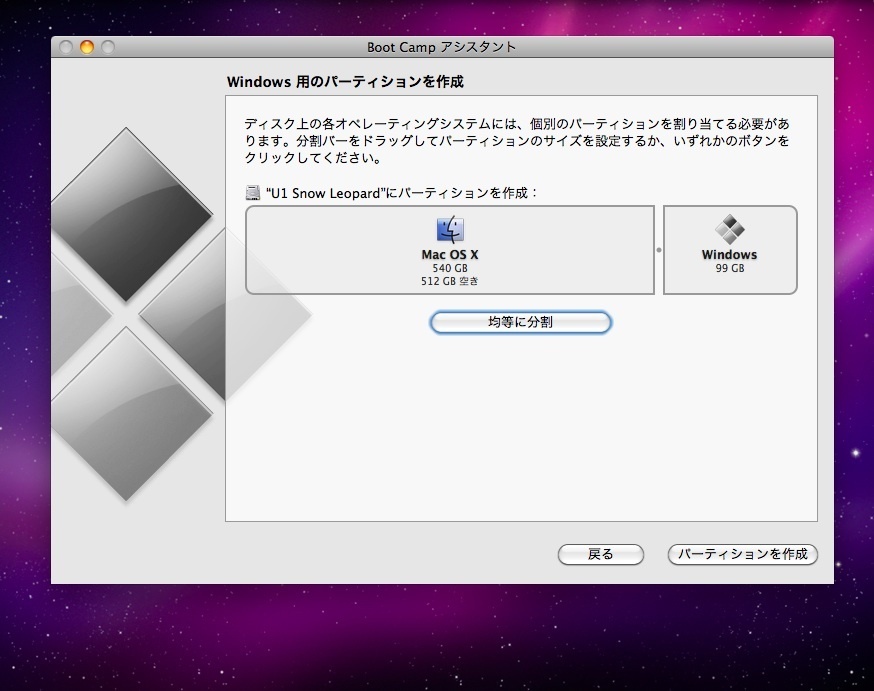Select the Mac OS X partition box
Screen dimensions: 874x691
point(450,250)
